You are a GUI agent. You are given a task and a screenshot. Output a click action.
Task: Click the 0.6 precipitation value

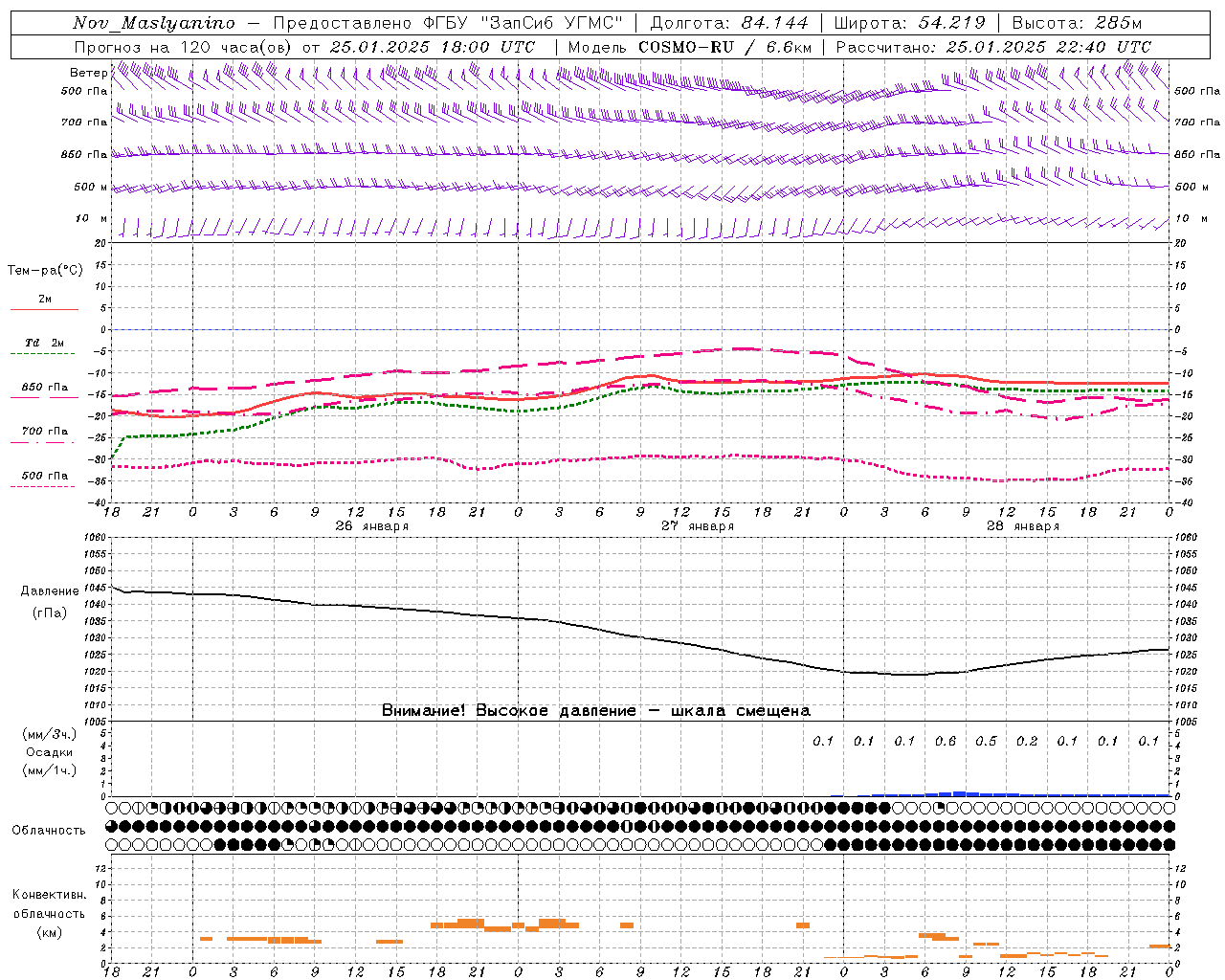click(946, 742)
